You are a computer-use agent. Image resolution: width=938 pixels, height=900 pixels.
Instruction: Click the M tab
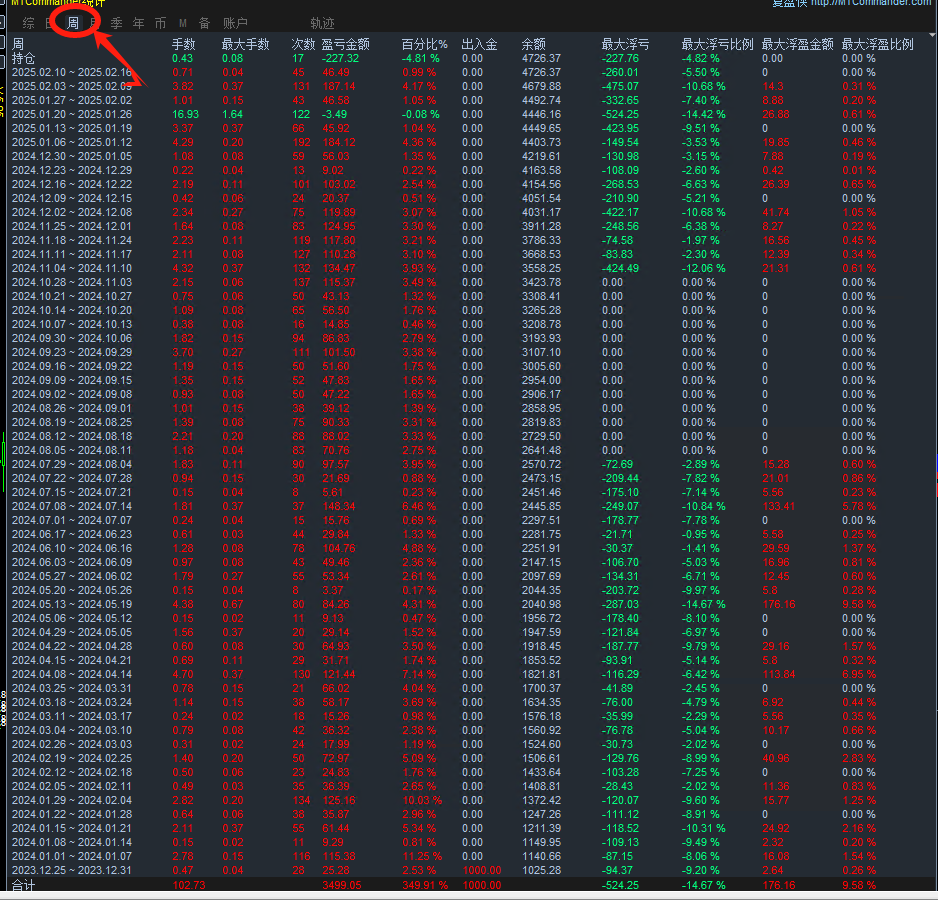pos(182,22)
